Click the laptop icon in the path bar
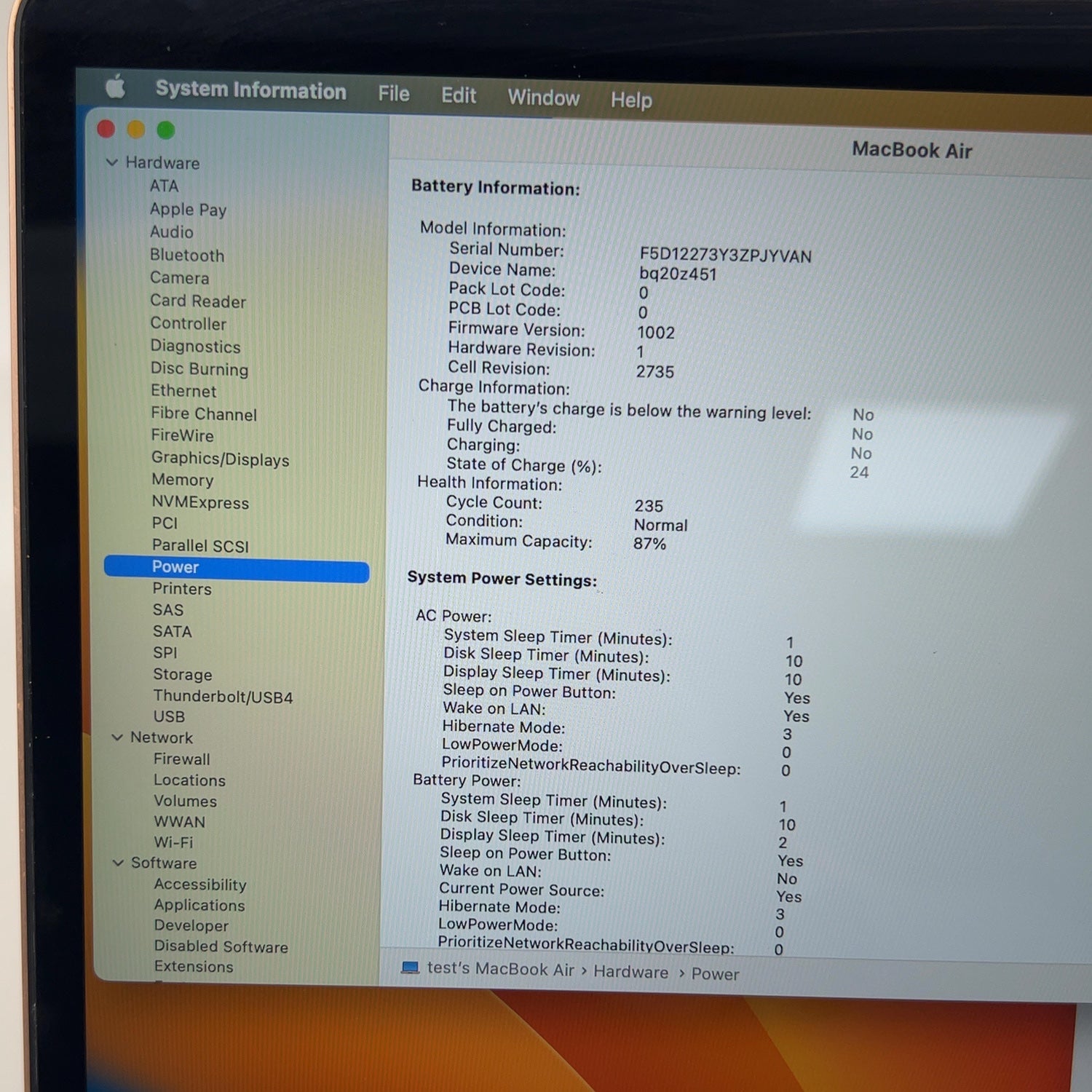 point(411,968)
